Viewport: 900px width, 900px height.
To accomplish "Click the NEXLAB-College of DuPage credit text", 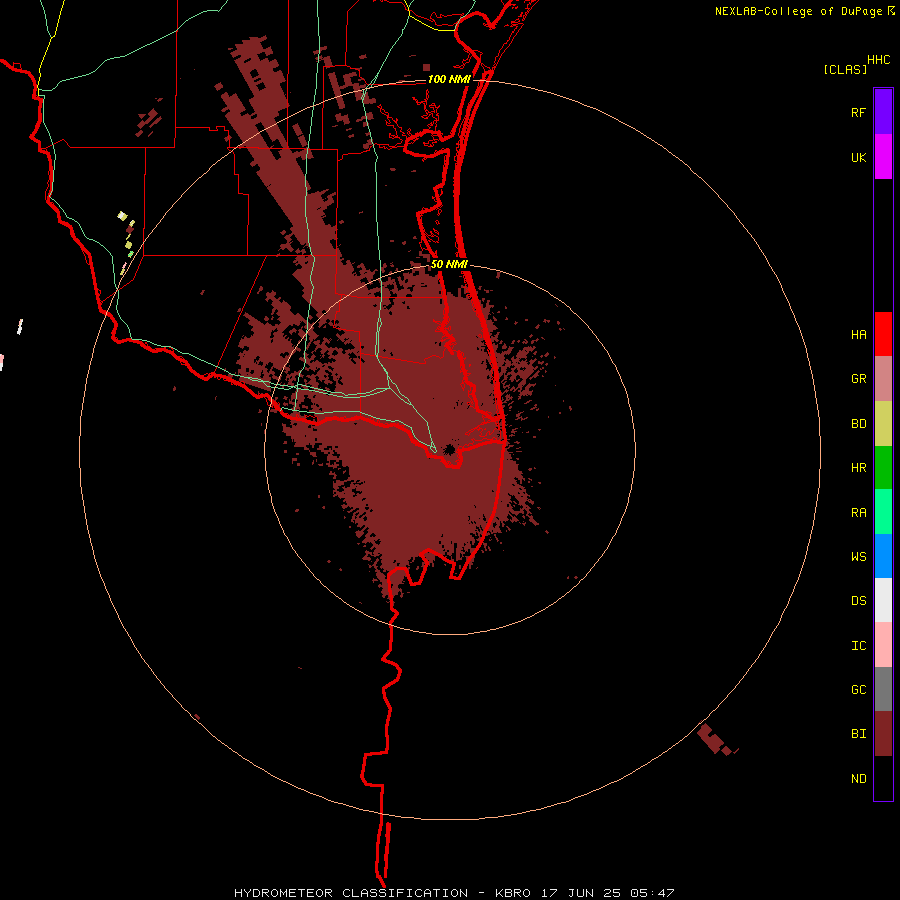I will [798, 11].
